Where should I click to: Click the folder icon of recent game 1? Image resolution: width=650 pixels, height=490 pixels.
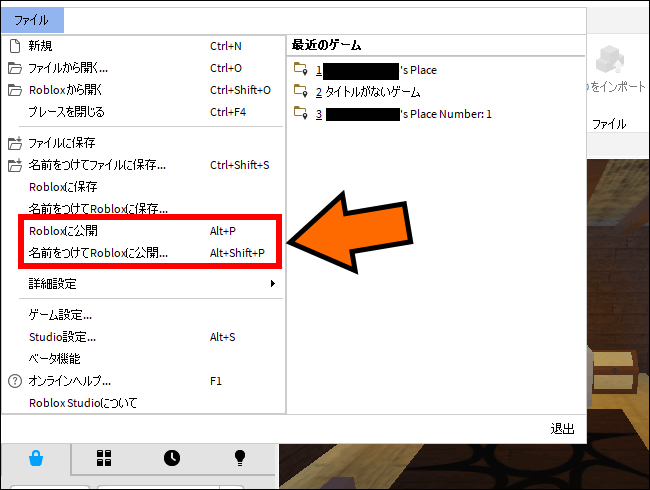(301, 69)
